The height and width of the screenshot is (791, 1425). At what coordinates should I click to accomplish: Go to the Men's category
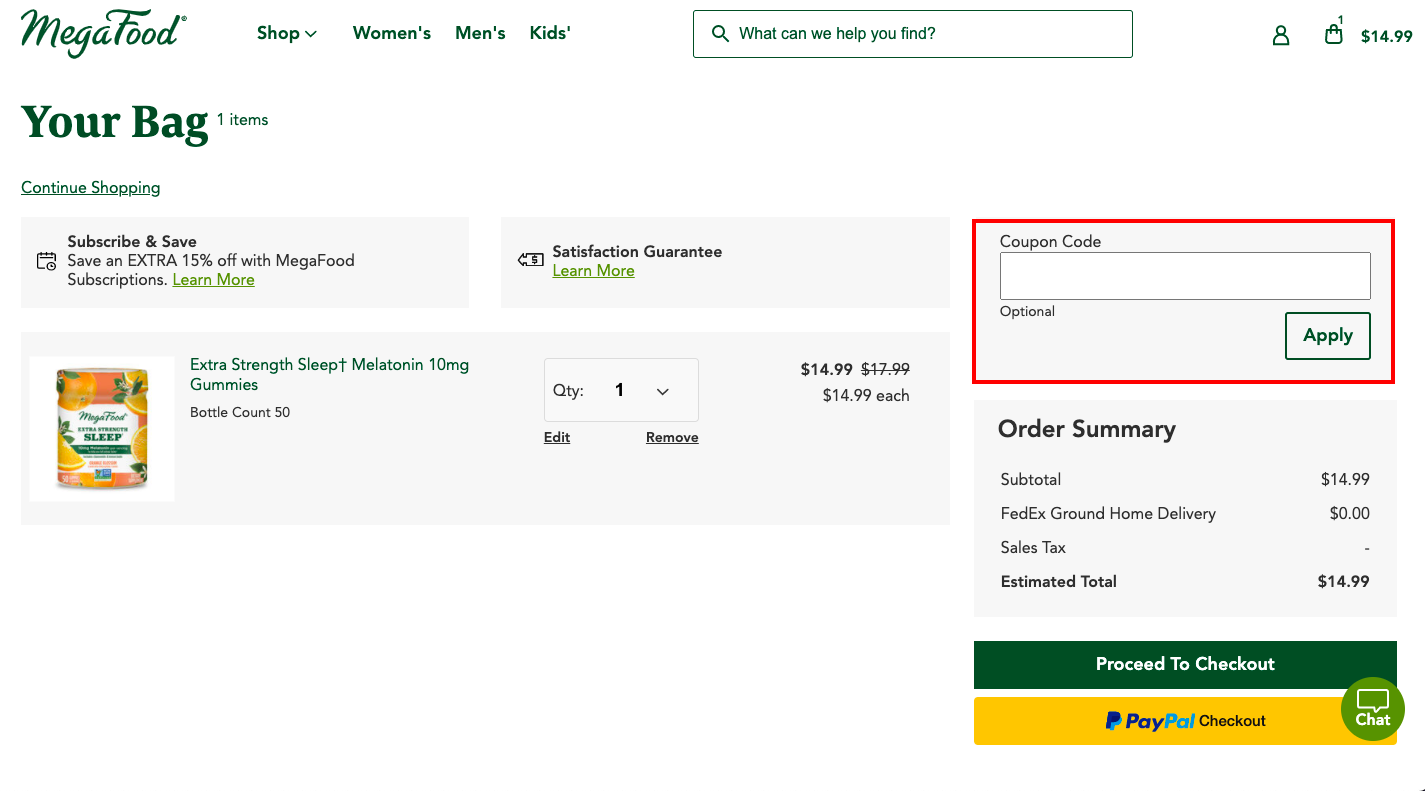(480, 33)
